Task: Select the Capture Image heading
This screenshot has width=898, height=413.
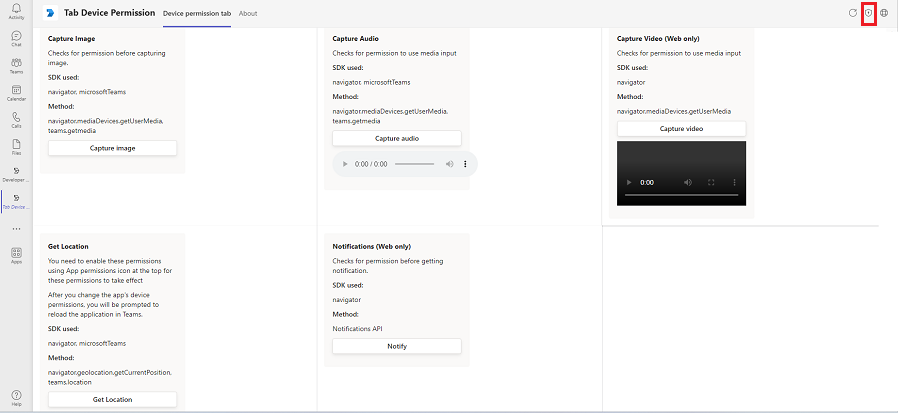Action: pyautogui.click(x=72, y=38)
